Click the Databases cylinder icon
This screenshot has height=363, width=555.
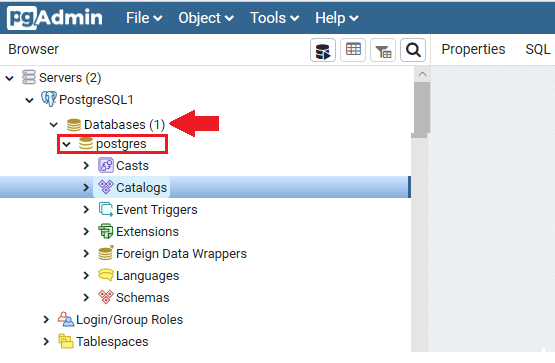(x=74, y=125)
